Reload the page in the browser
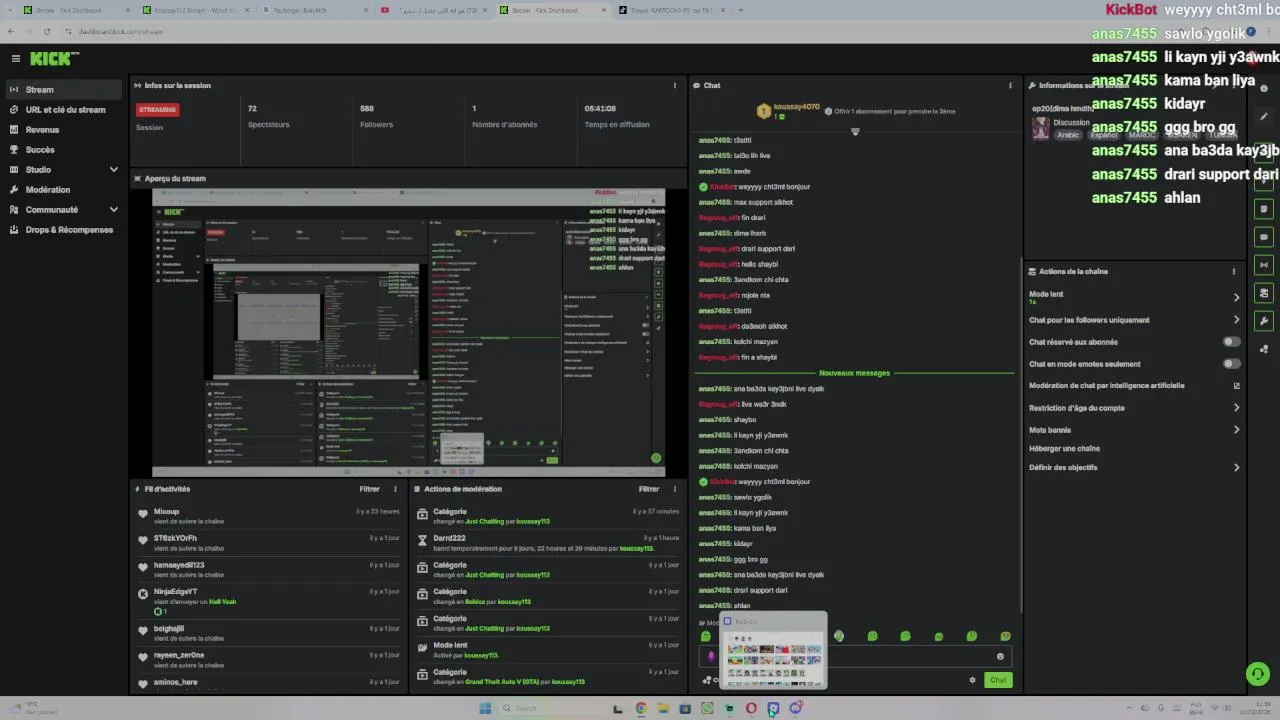This screenshot has width=1280, height=720. pyautogui.click(x=47, y=31)
